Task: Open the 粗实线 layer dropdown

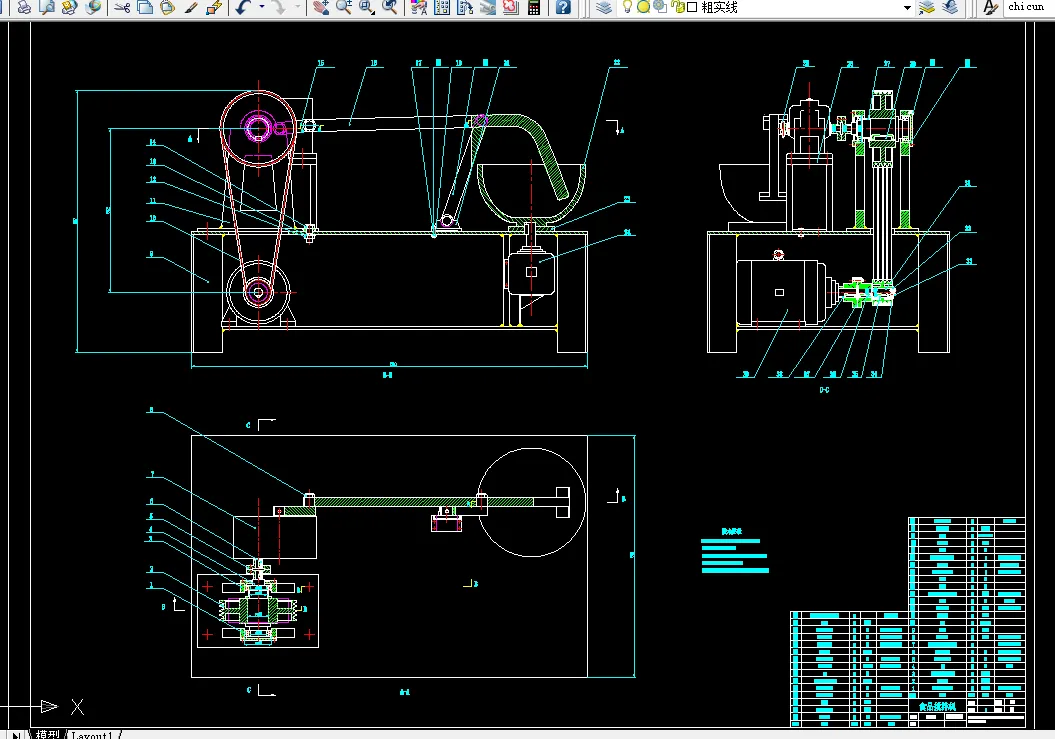Action: (907, 8)
